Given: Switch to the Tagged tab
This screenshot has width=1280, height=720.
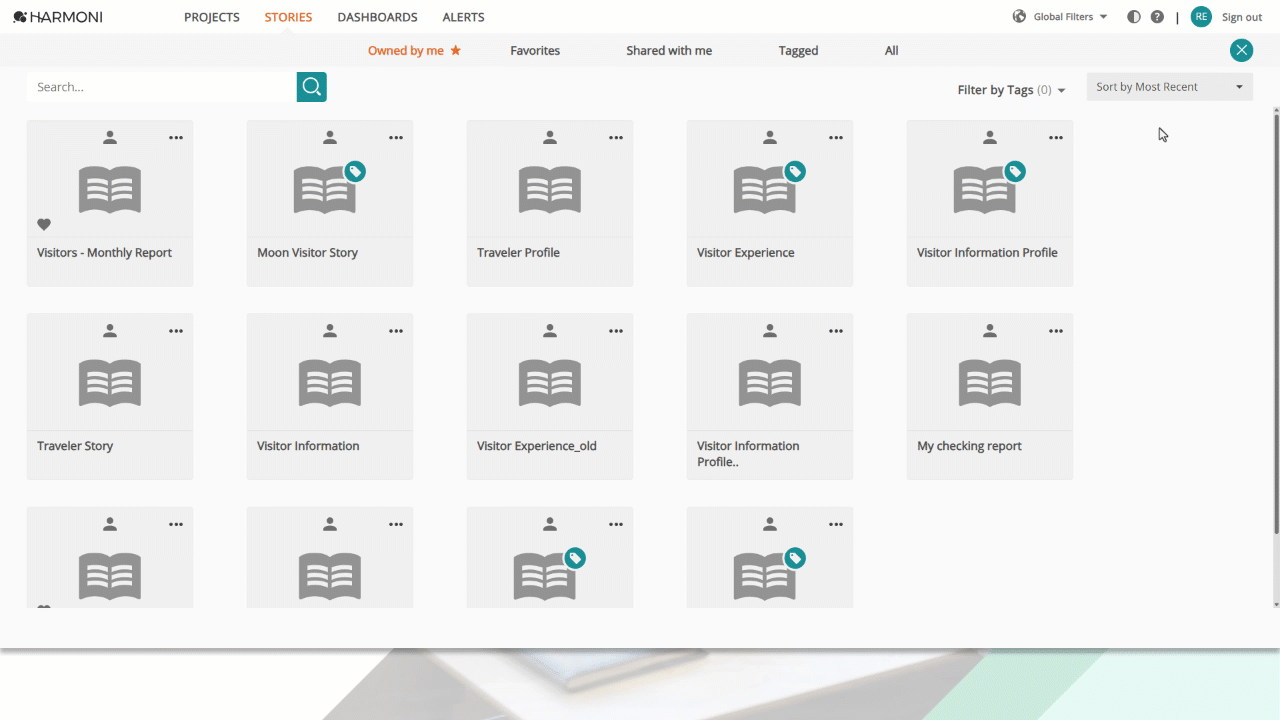Looking at the screenshot, I should click(799, 51).
